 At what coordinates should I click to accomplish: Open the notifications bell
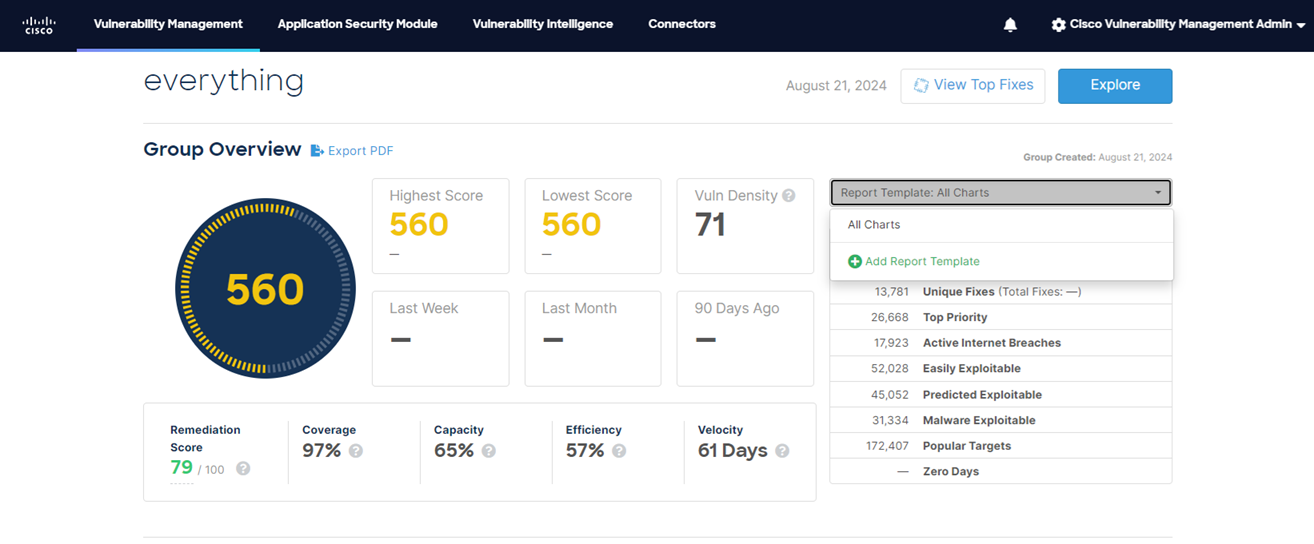[1010, 24]
